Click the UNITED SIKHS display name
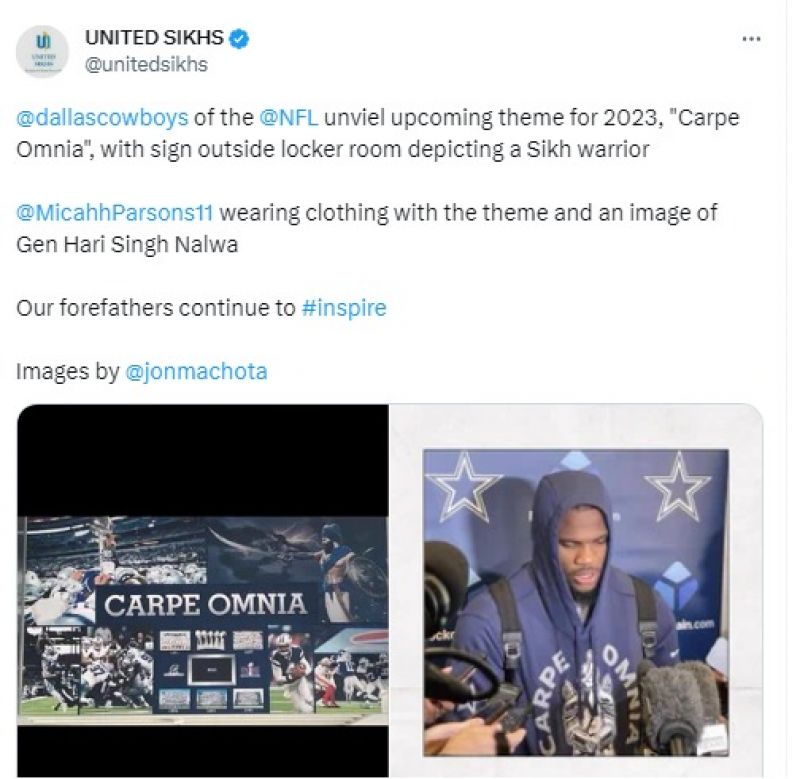 tap(154, 38)
